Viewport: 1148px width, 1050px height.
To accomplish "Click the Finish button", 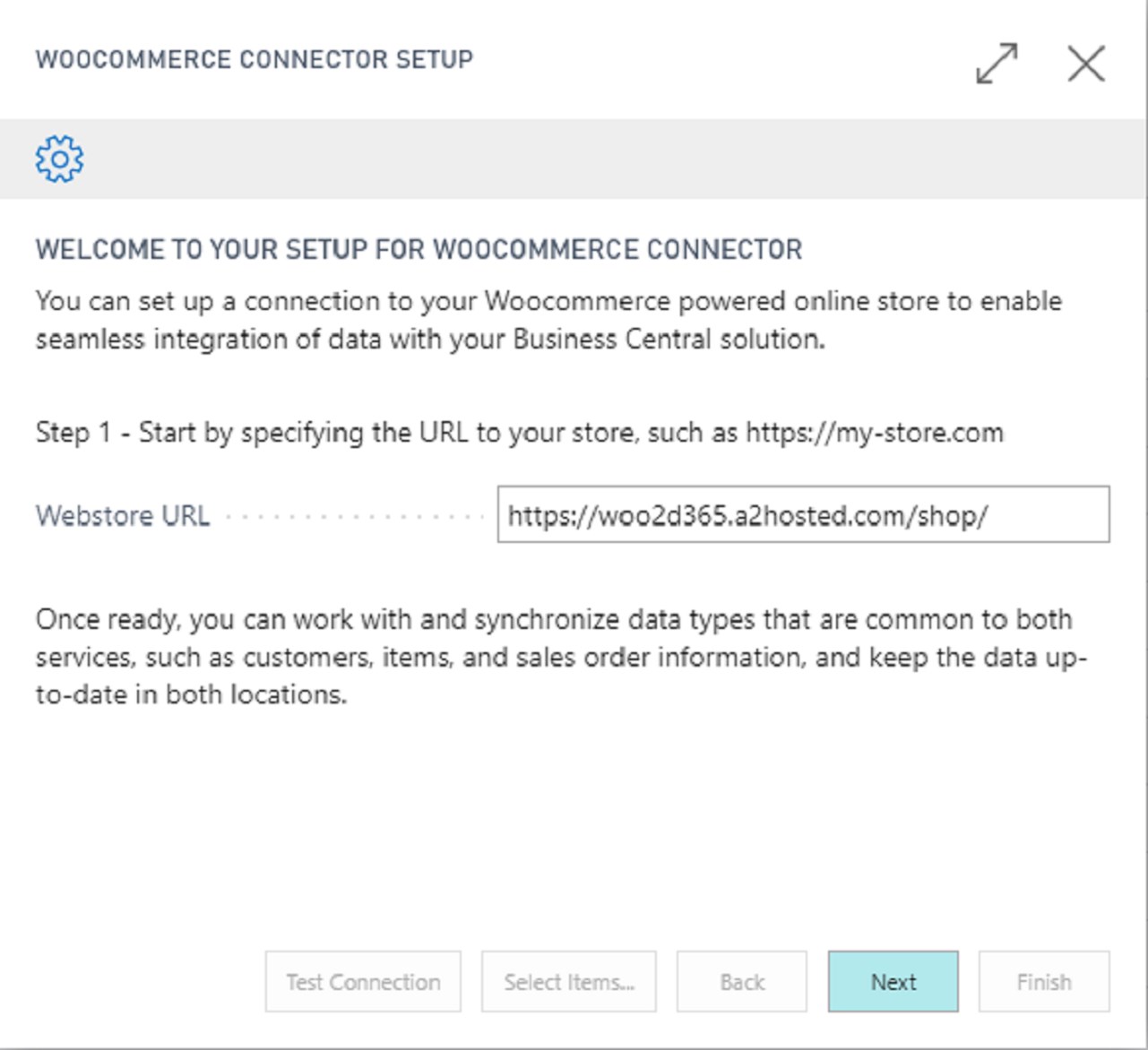I will (1043, 982).
